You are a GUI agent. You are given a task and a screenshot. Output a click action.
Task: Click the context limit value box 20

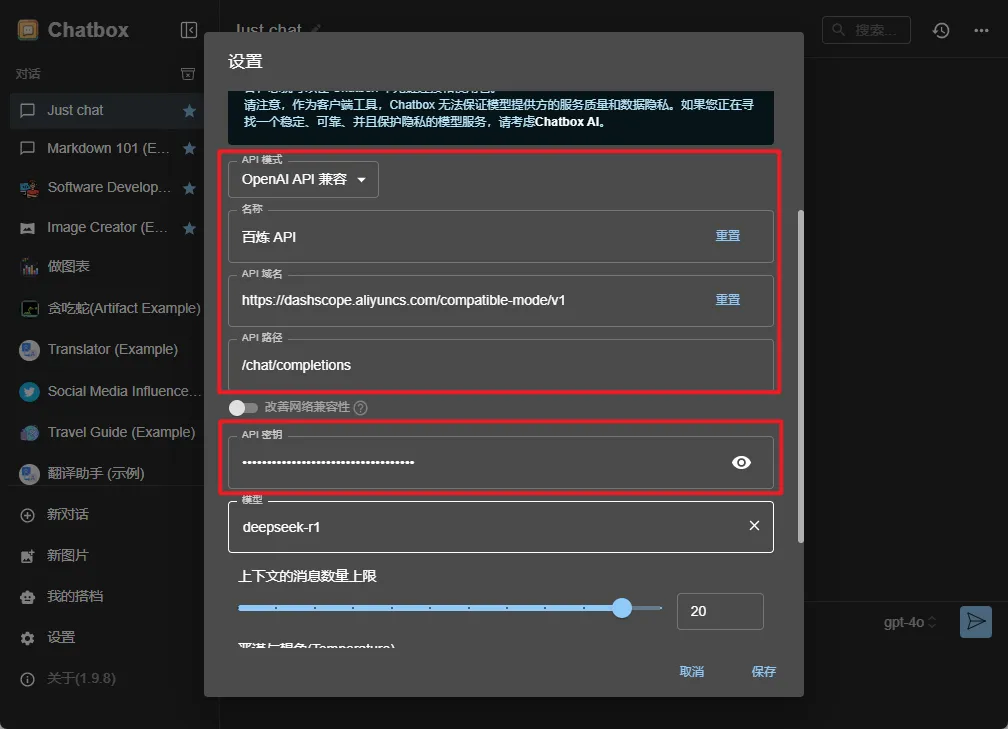tap(720, 611)
